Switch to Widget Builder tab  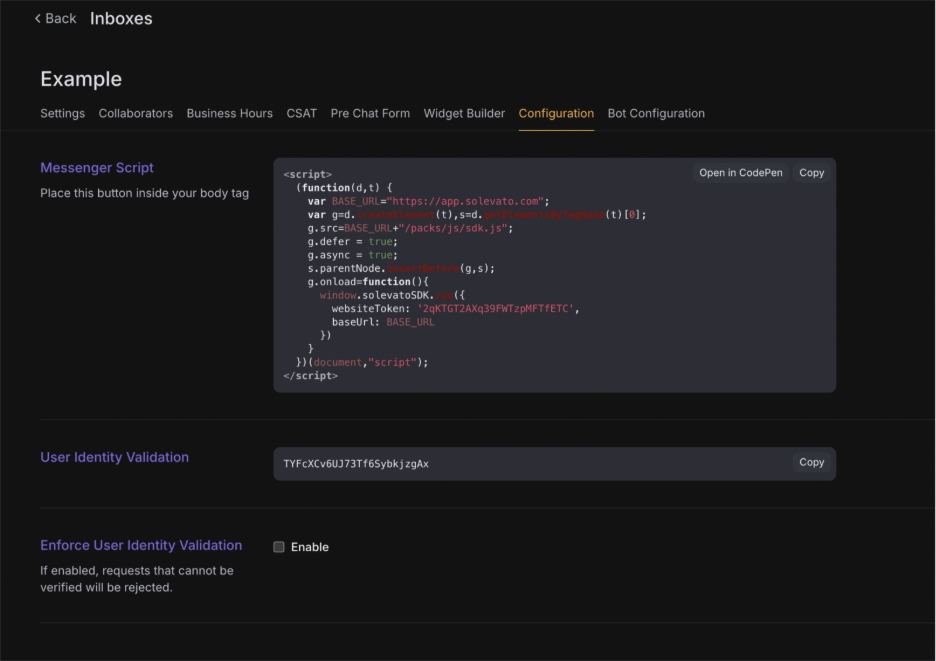coord(464,113)
